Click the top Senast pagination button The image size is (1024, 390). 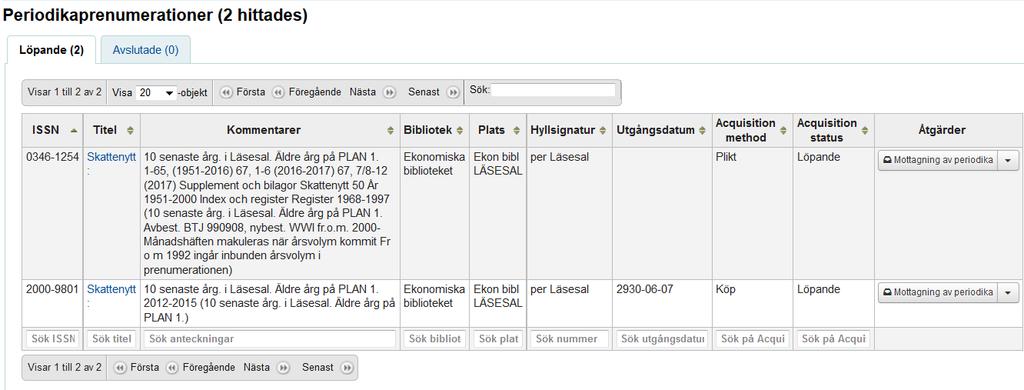click(x=434, y=93)
